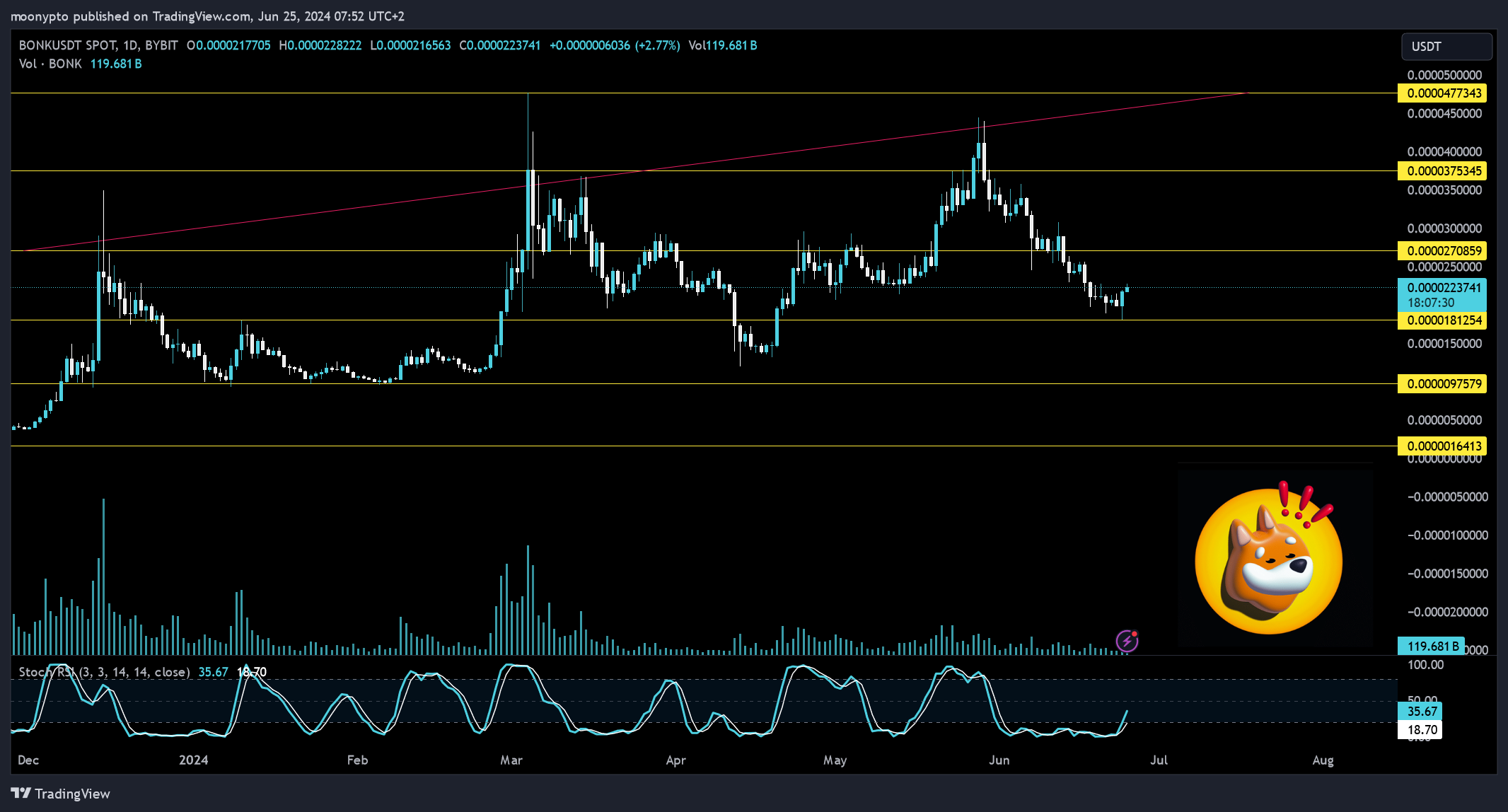Click the +2.77% change value
This screenshot has width=1508, height=812.
657,45
